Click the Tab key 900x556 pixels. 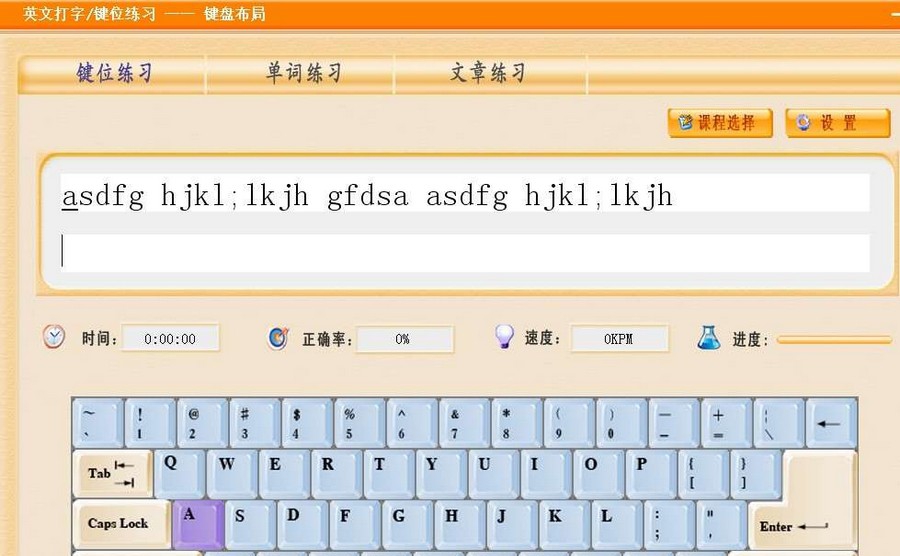[x=112, y=473]
